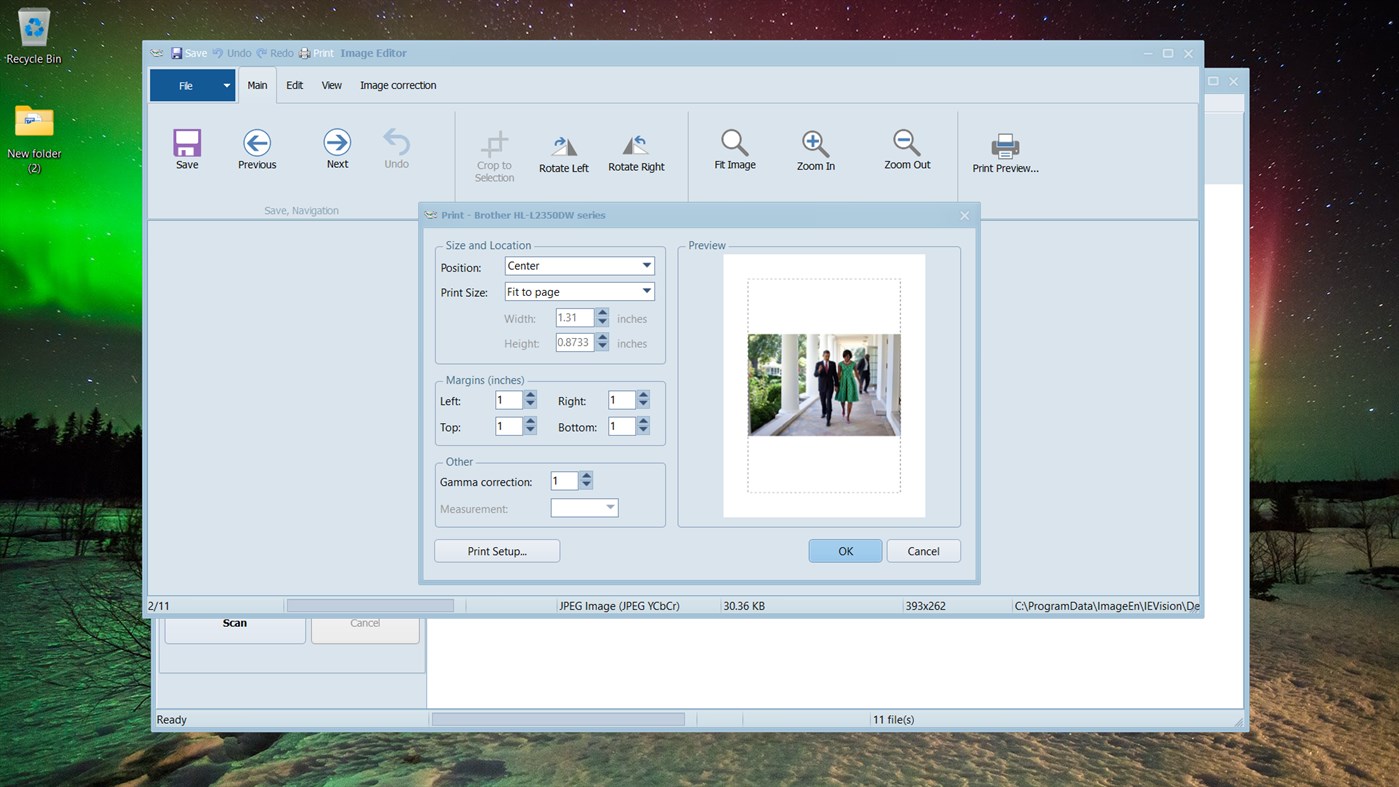This screenshot has width=1399, height=787.
Task: Click the Fit Image icon
Action: [734, 150]
